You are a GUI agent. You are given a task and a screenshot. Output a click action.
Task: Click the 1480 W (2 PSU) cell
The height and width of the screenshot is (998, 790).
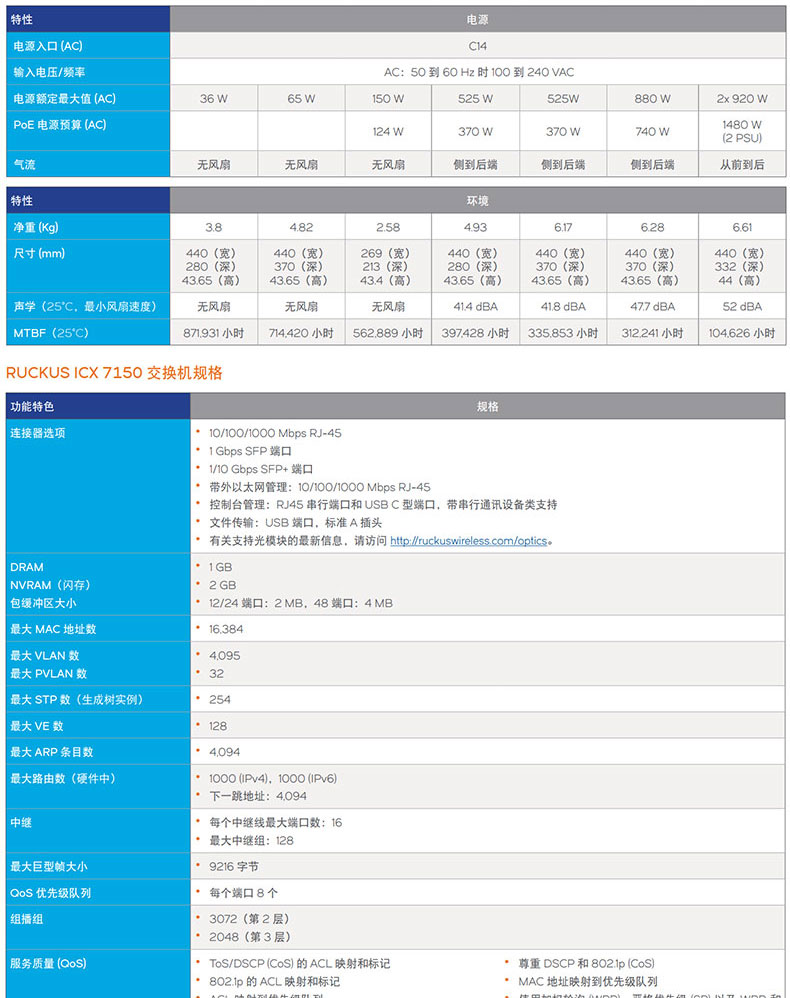[x=742, y=131]
